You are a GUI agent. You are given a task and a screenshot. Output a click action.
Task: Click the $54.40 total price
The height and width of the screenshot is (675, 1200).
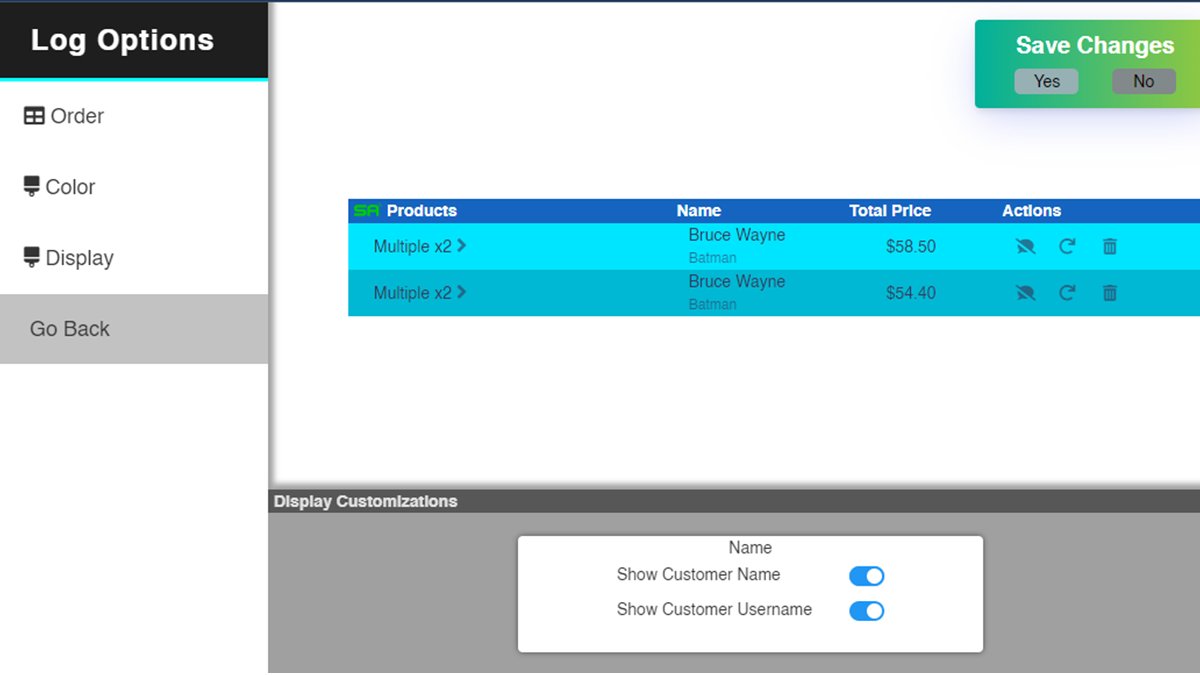pos(911,293)
